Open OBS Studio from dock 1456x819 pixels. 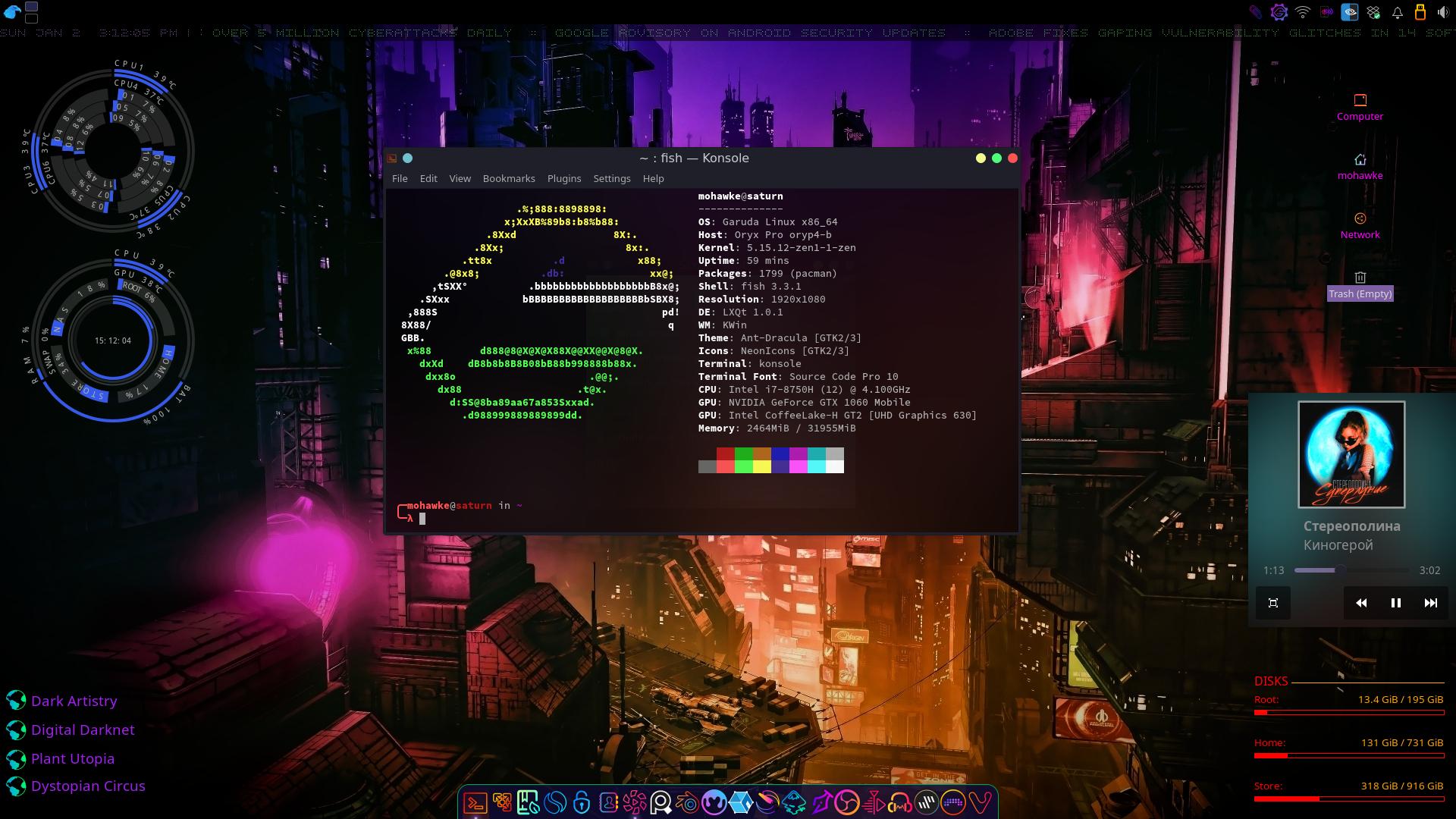click(x=847, y=802)
